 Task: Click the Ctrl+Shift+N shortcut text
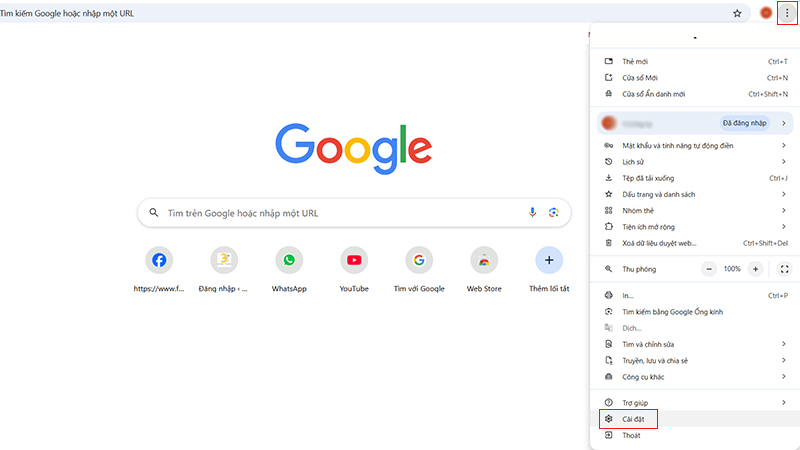click(x=768, y=94)
